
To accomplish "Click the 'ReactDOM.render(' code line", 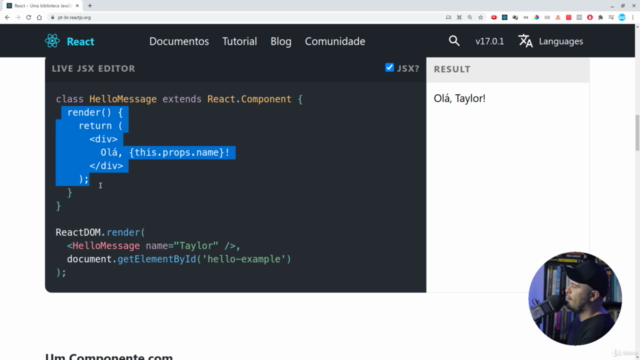I will click(100, 232).
